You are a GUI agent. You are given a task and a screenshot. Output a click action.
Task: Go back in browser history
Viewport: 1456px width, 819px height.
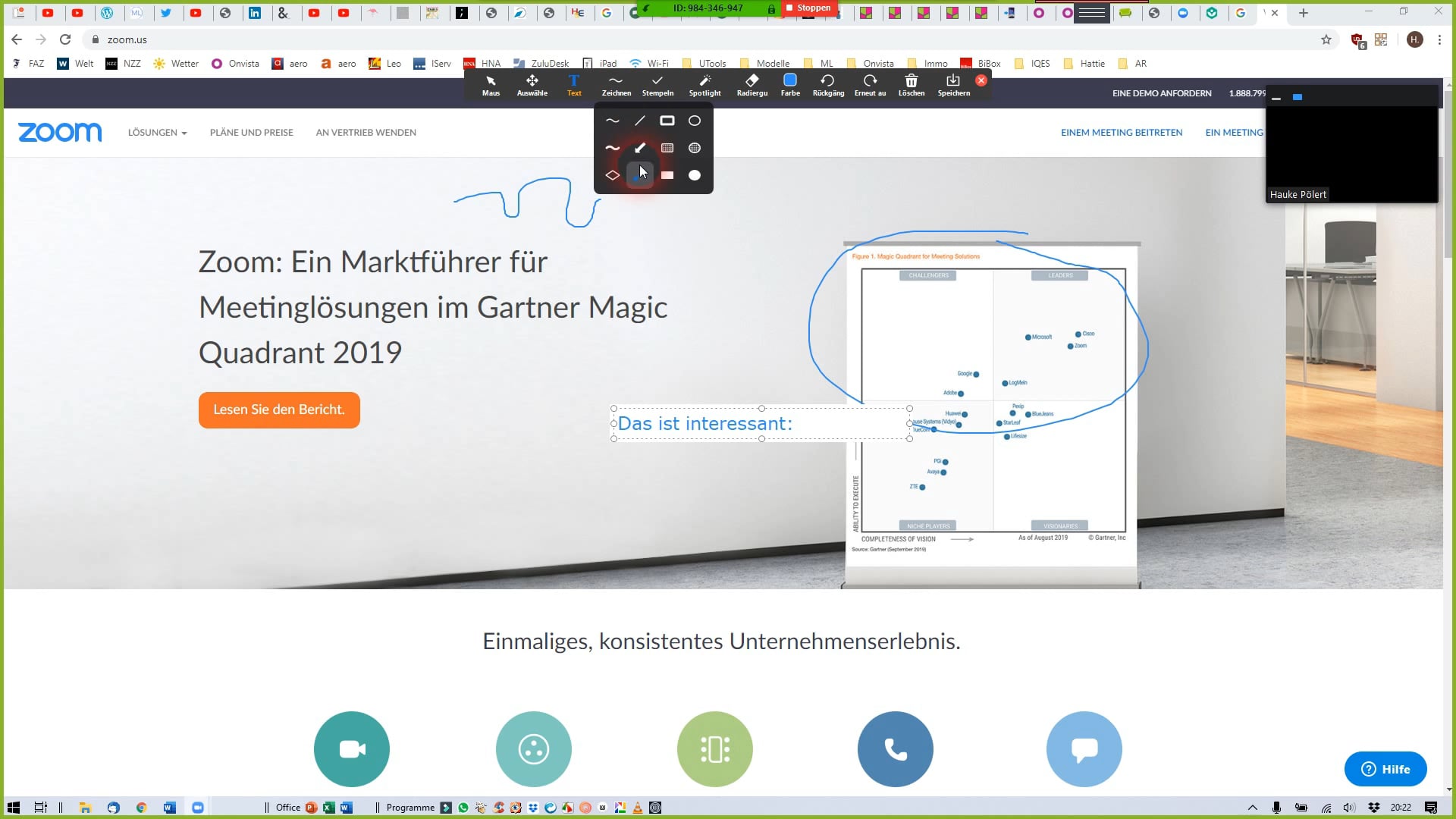(17, 39)
